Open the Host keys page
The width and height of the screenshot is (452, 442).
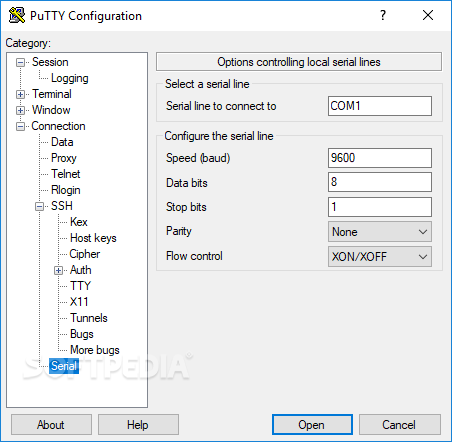point(93,238)
